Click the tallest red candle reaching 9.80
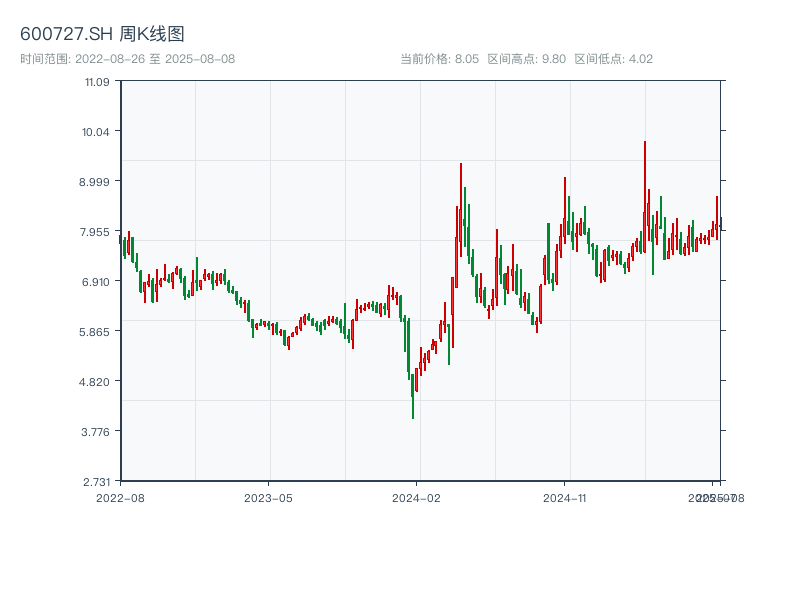Screen dimensions: 800x600 point(645,196)
